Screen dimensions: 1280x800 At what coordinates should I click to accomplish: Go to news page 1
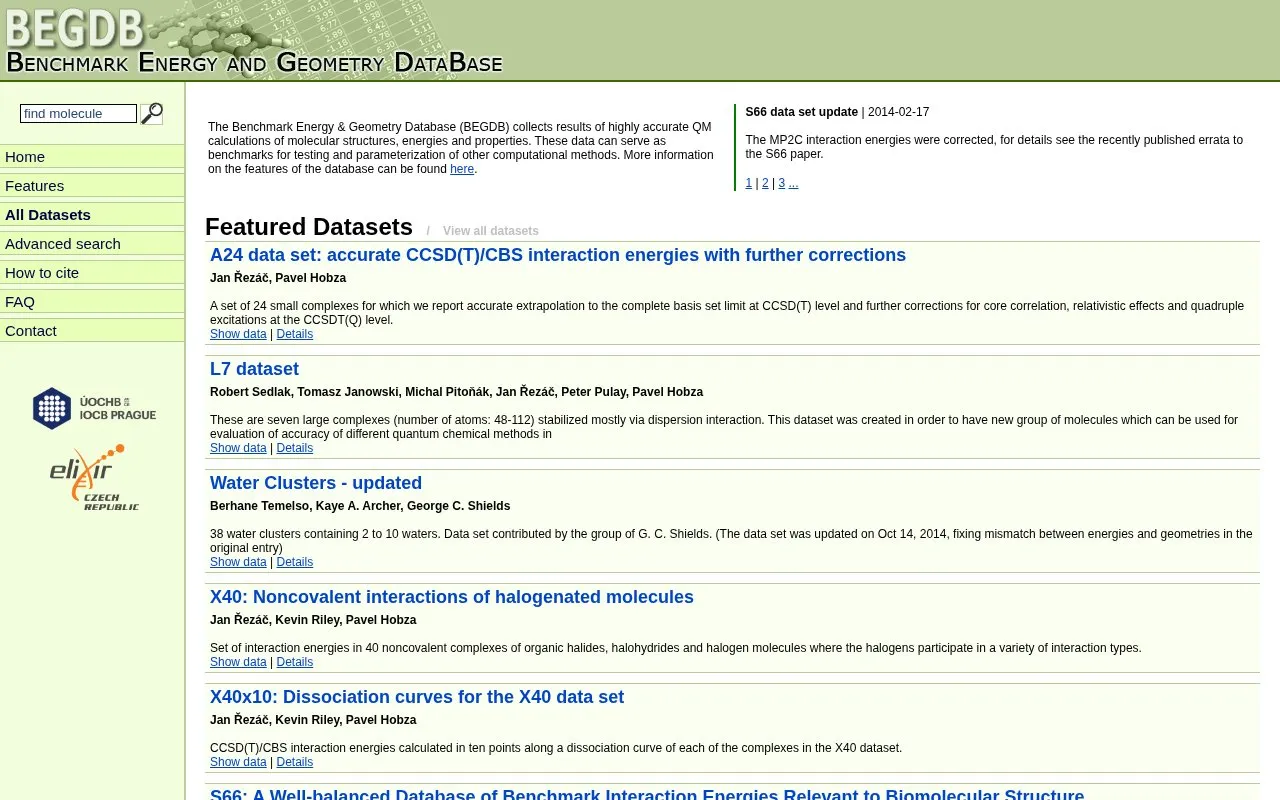[x=749, y=183]
